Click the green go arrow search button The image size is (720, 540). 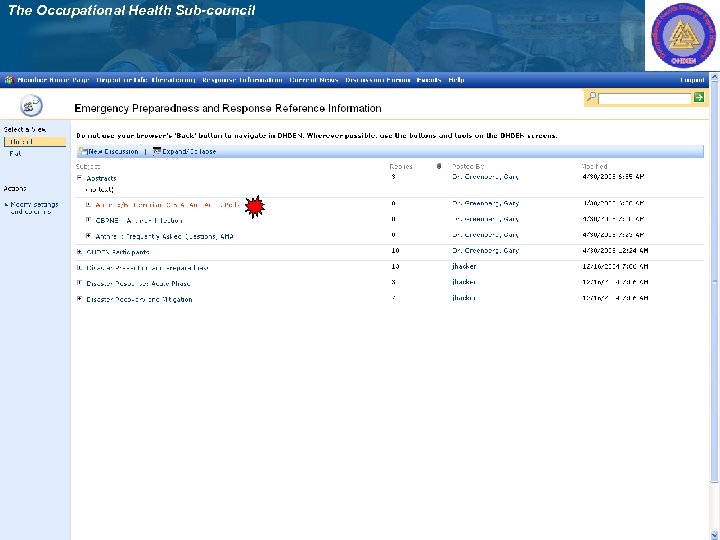pos(699,97)
